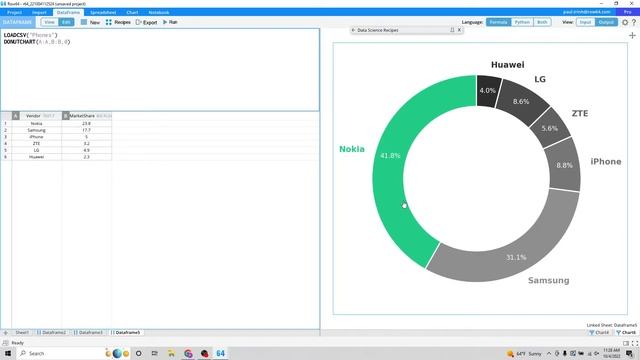640x360 pixels.
Task: Select the Samsung cell in Vendor column
Action: coord(36,130)
